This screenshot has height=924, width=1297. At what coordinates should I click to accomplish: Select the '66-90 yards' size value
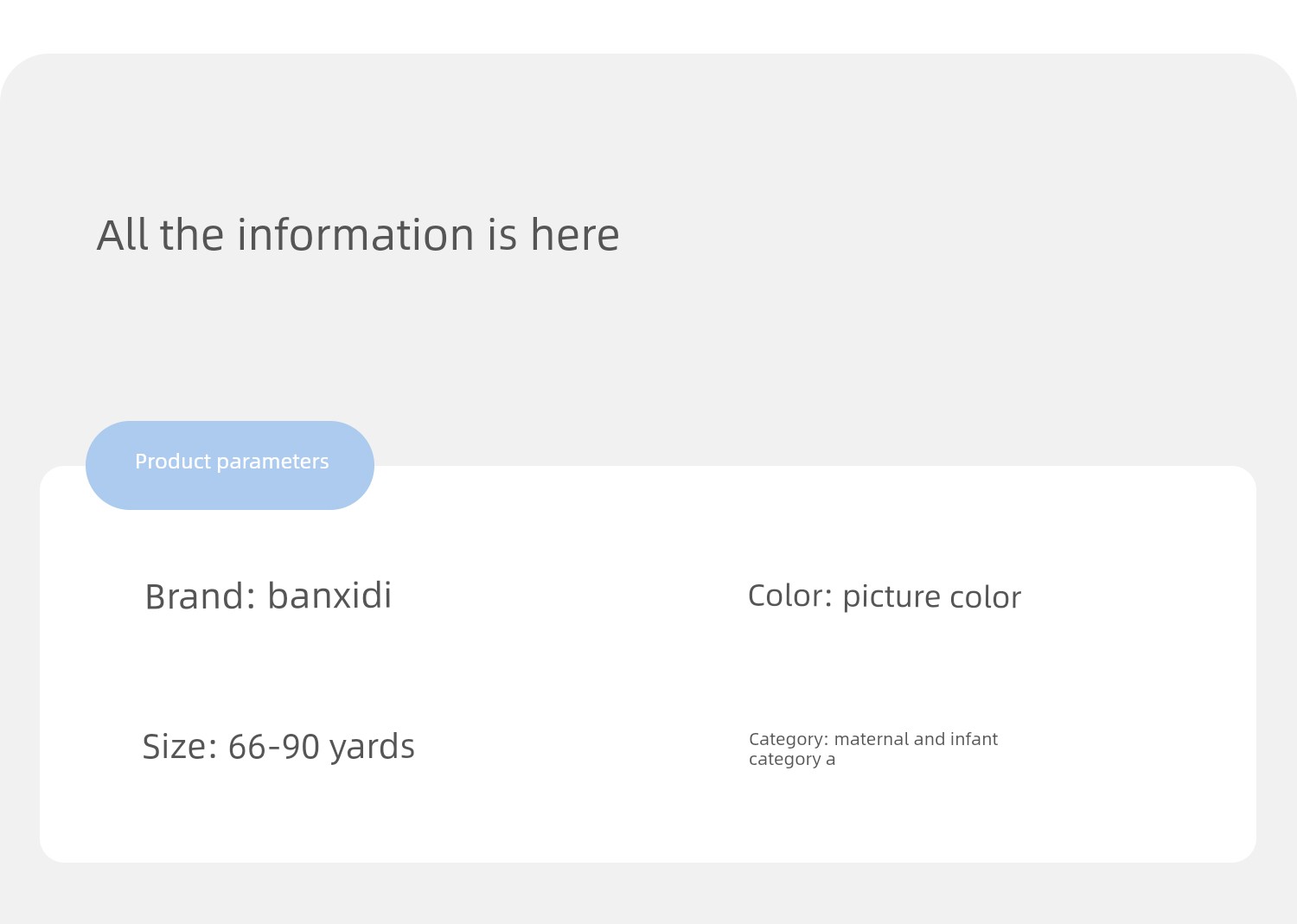click(322, 747)
